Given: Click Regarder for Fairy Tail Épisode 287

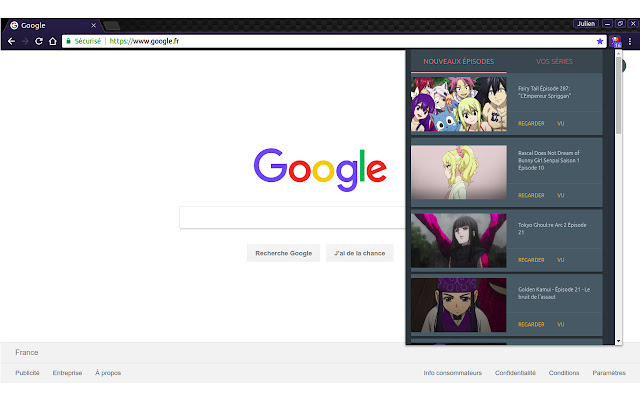Looking at the screenshot, I should [531, 123].
